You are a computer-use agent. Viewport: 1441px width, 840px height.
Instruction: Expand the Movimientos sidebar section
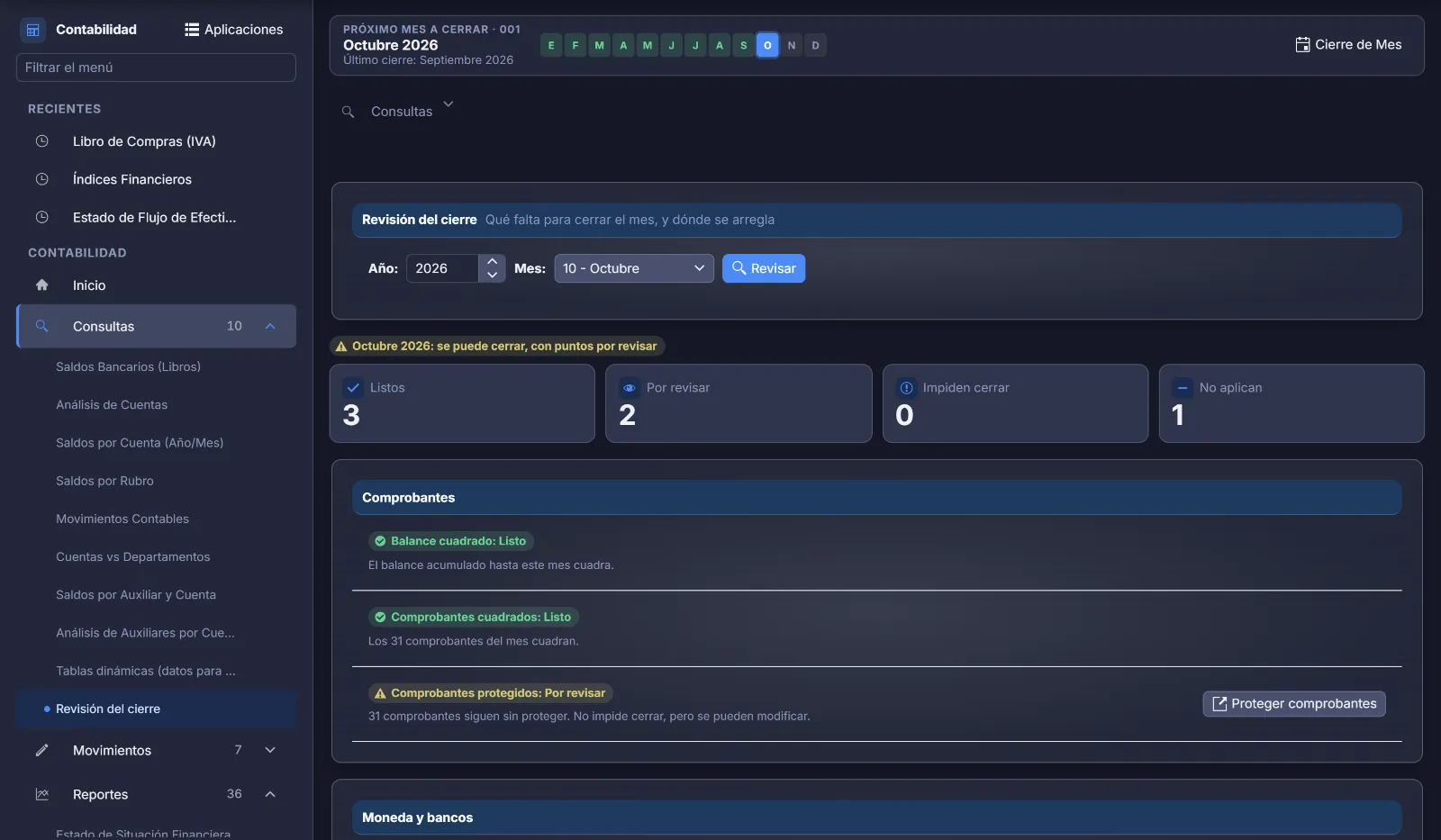[x=270, y=750]
